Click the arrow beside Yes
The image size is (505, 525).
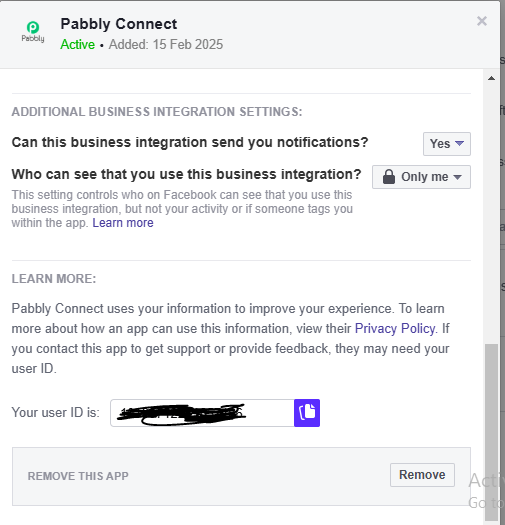pyautogui.click(x=459, y=143)
